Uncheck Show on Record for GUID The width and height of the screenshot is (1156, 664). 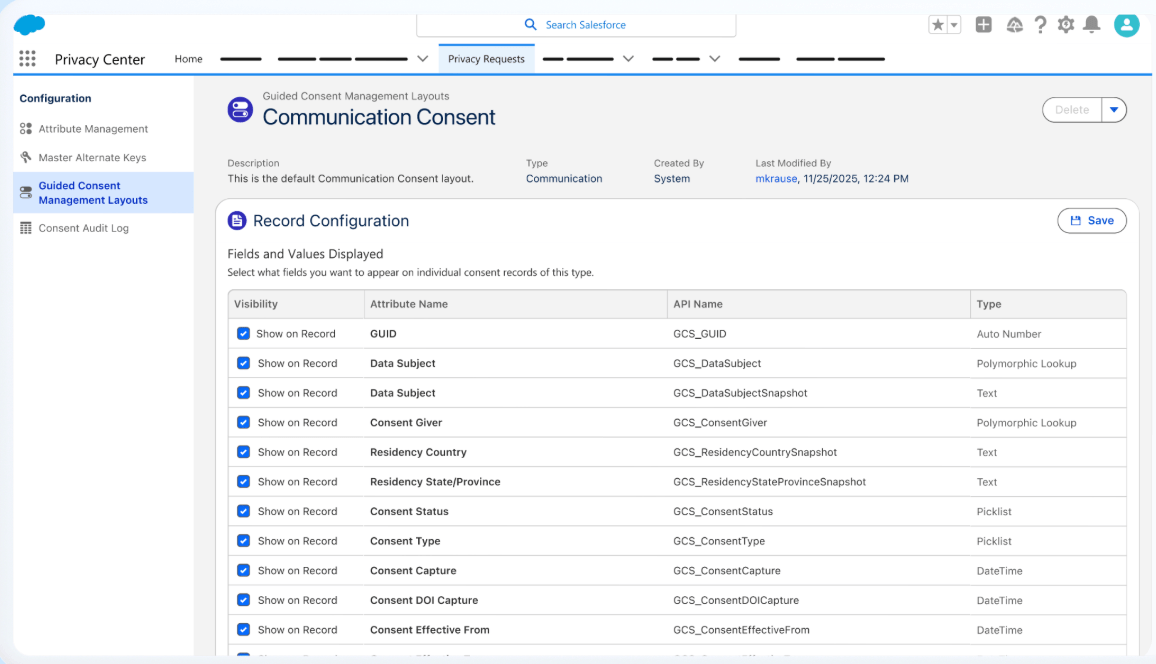click(x=243, y=333)
